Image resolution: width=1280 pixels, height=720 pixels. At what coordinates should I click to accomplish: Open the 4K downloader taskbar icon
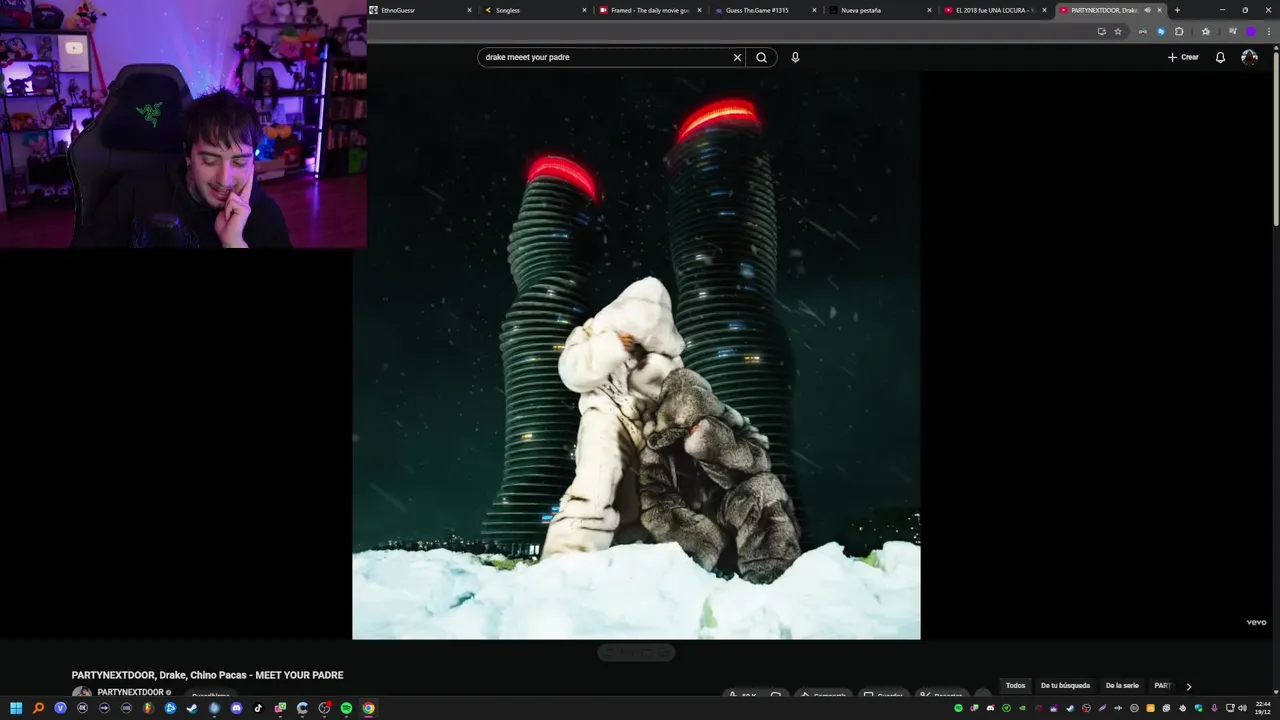(82, 708)
